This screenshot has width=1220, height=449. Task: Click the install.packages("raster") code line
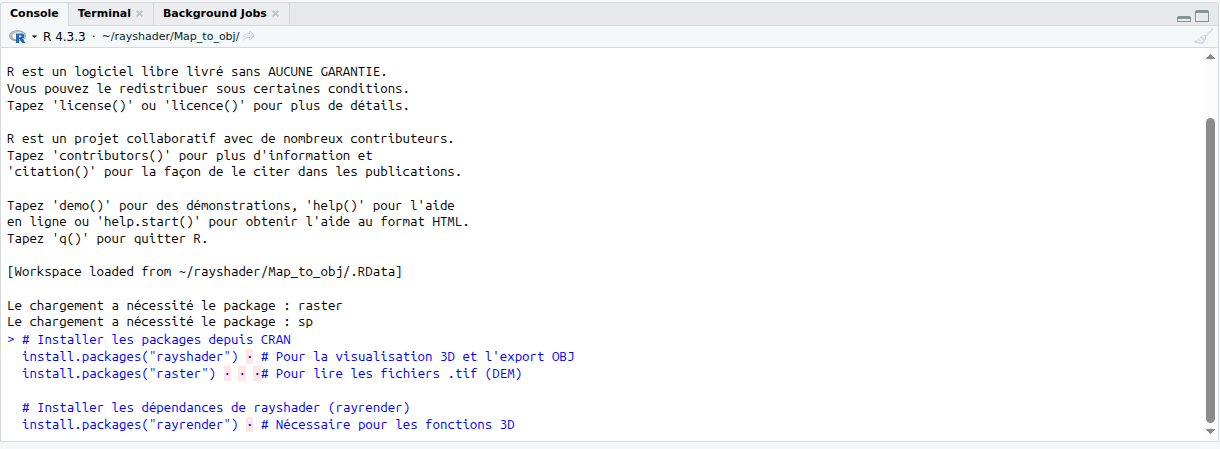click(x=119, y=374)
